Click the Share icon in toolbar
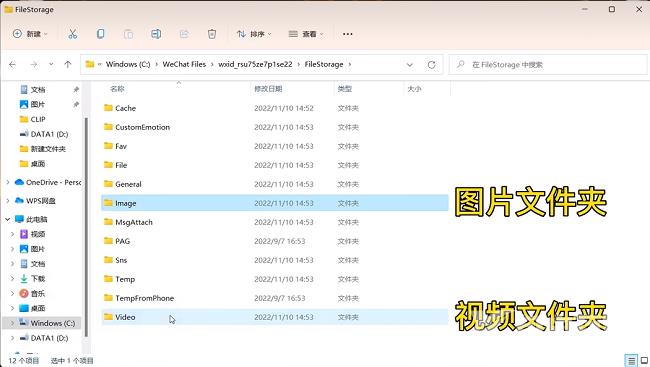The width and height of the screenshot is (650, 367). tap(184, 34)
